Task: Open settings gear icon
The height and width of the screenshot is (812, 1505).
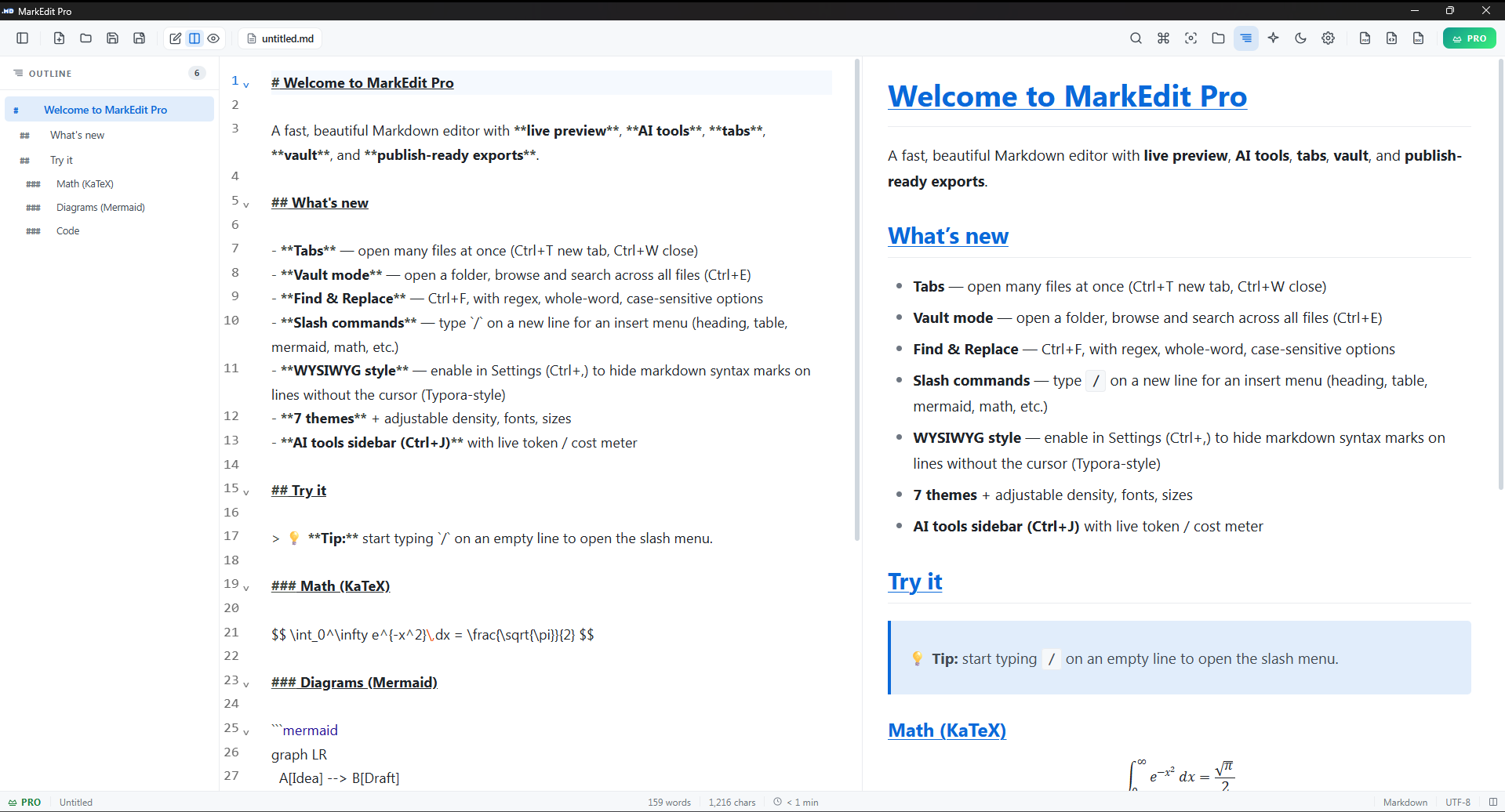Action: pos(1328,38)
